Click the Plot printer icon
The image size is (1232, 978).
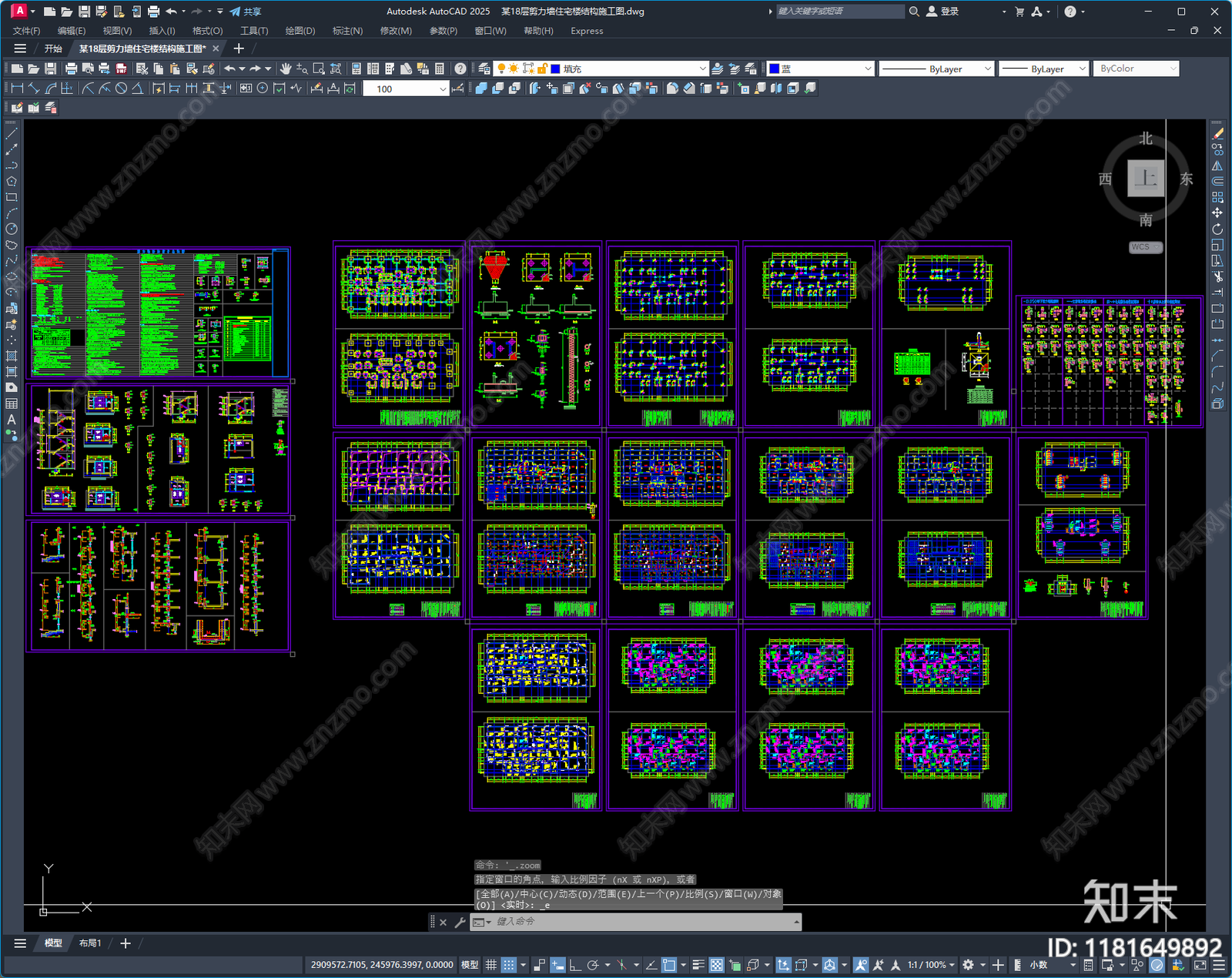click(72, 69)
